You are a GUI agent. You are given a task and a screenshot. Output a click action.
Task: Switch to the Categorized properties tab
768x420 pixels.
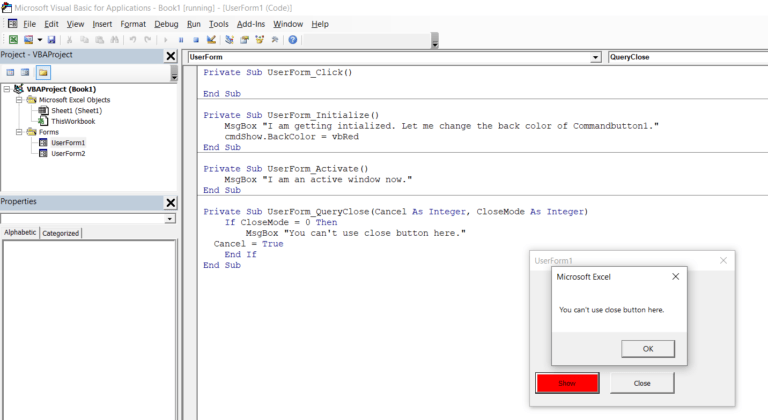click(x=61, y=233)
